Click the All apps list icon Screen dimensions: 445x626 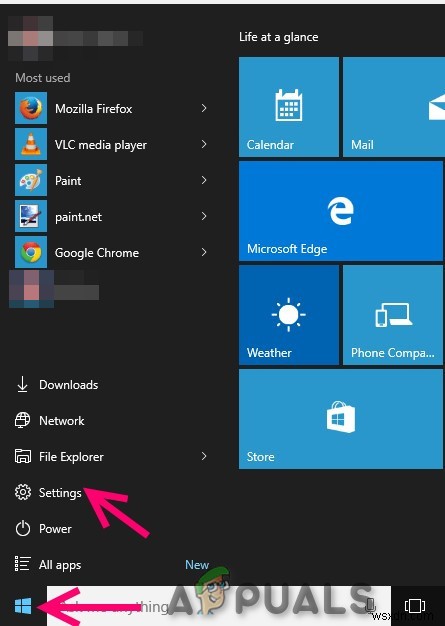tap(22, 564)
